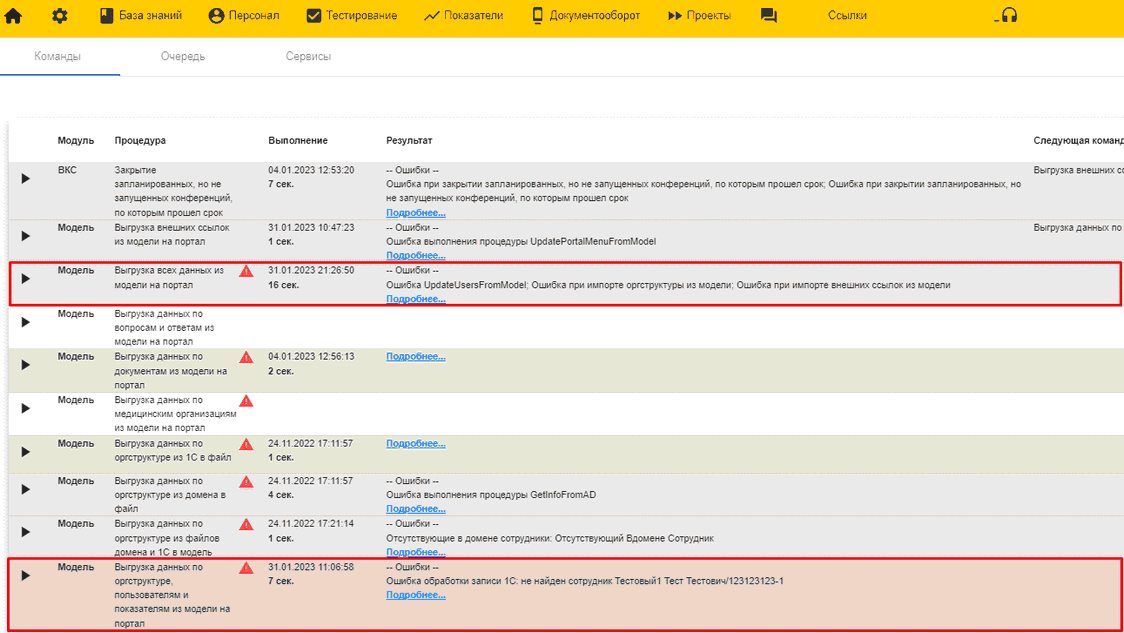
Task: Go to the home page icon
Action: 13,16
